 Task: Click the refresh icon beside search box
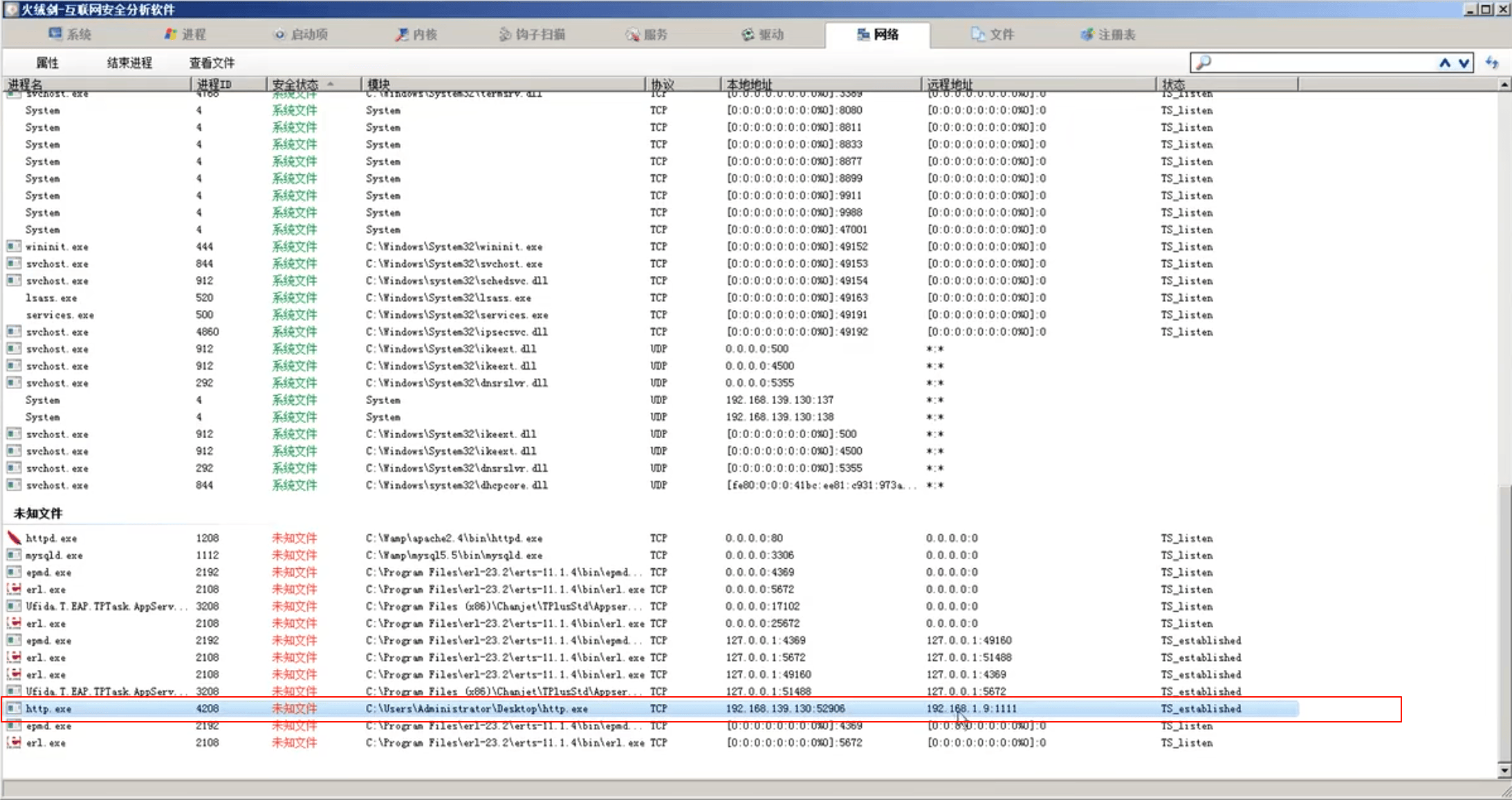click(x=1492, y=63)
